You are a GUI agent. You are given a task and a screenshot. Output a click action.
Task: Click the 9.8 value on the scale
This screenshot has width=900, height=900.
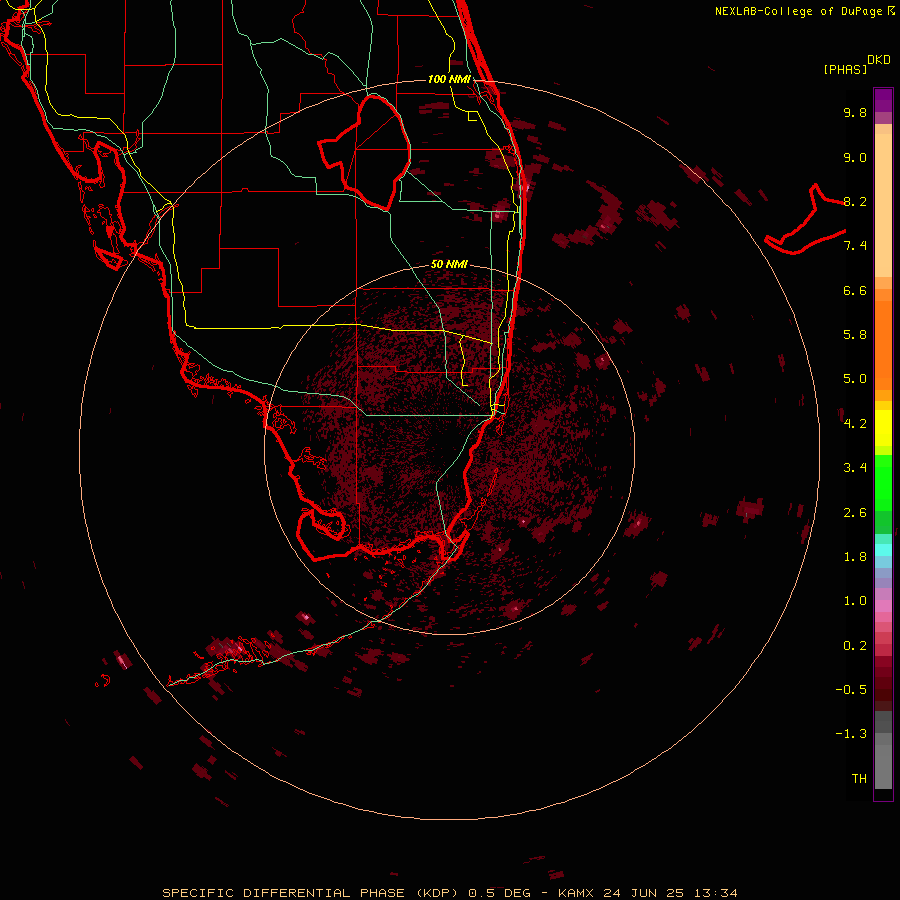[x=855, y=112]
